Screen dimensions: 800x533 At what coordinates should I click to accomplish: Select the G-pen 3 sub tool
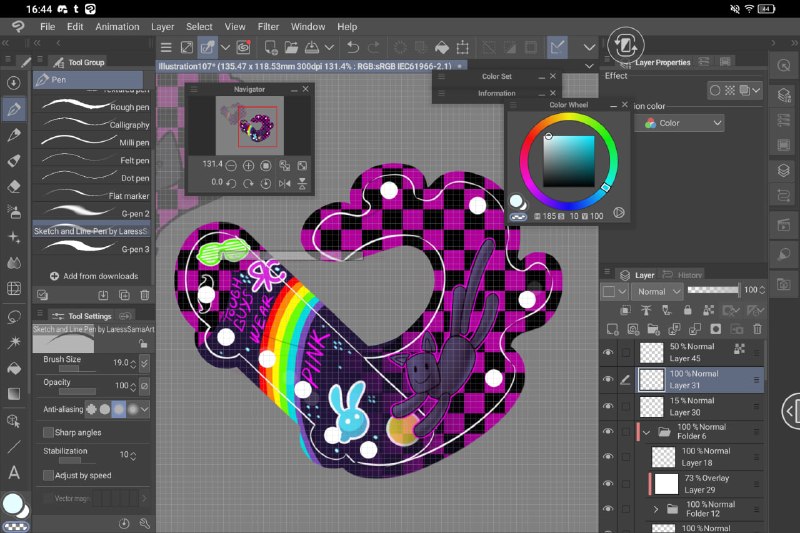click(x=92, y=249)
